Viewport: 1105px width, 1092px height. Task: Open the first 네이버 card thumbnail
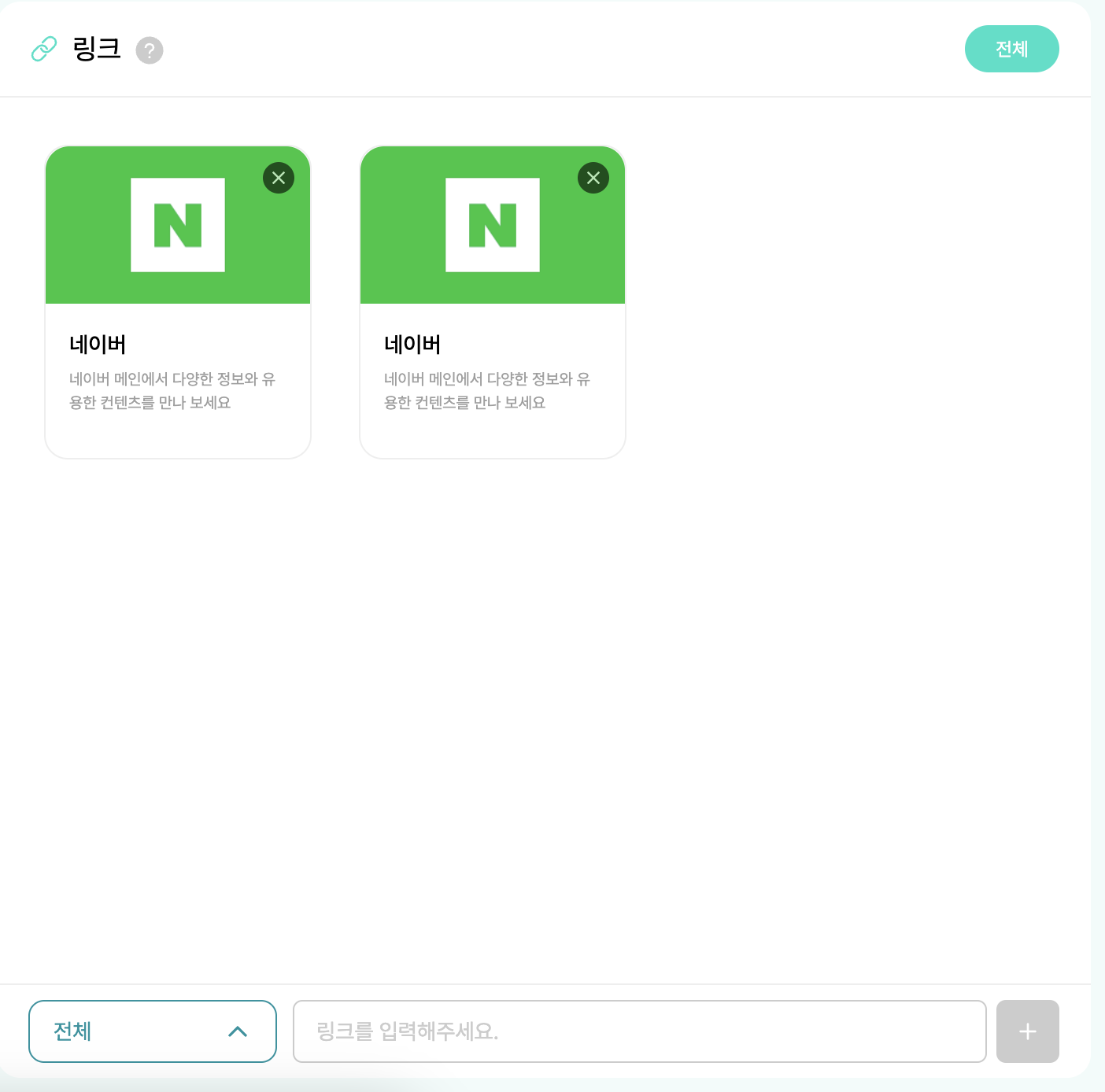coord(178,225)
